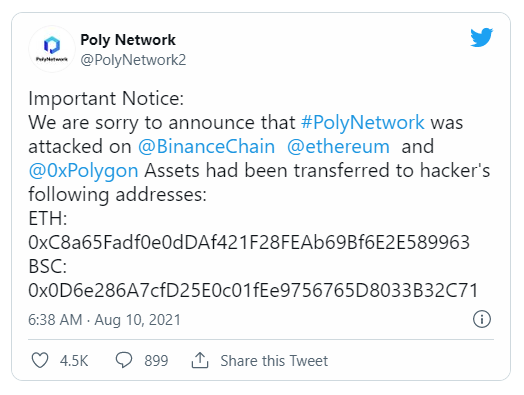Visit the @PolyNetwork2 handle
524x395 pixels.
pyautogui.click(x=133, y=60)
